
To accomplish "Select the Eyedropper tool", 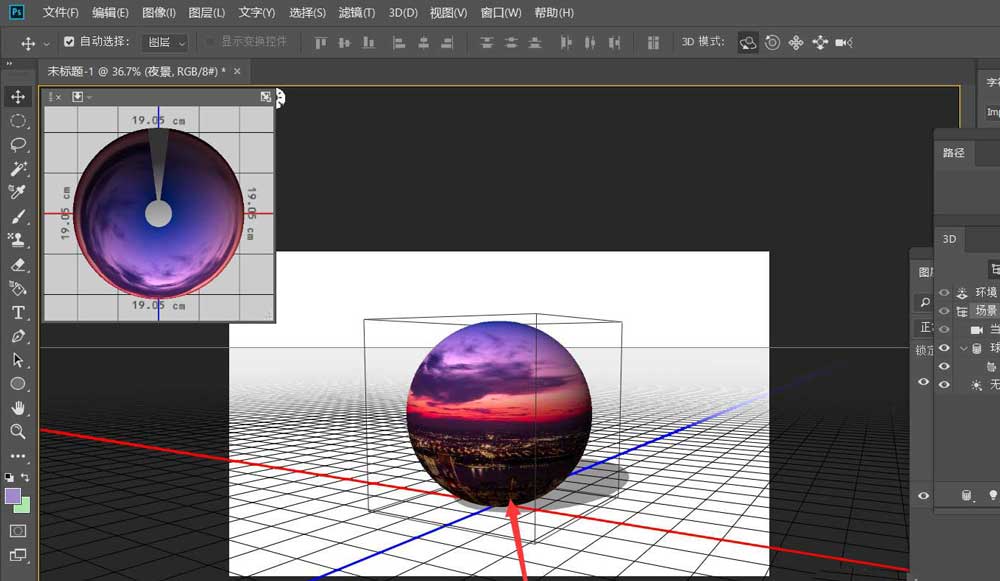I will pos(18,192).
